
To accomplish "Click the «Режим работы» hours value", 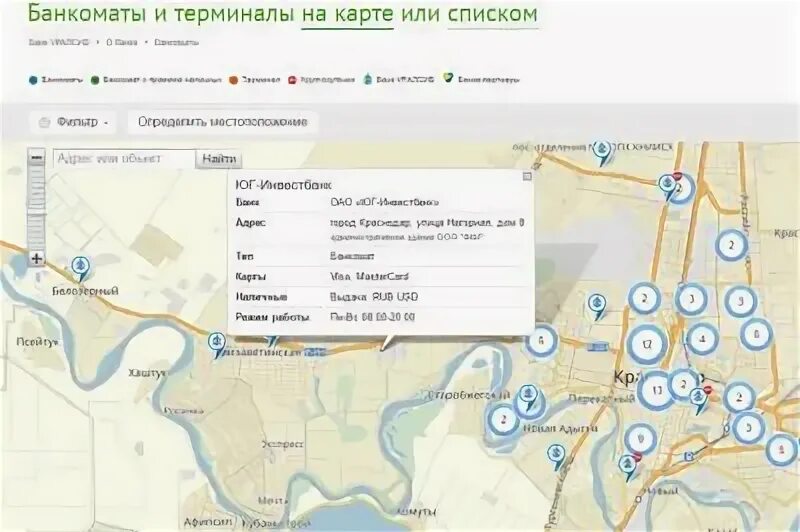I will [372, 317].
